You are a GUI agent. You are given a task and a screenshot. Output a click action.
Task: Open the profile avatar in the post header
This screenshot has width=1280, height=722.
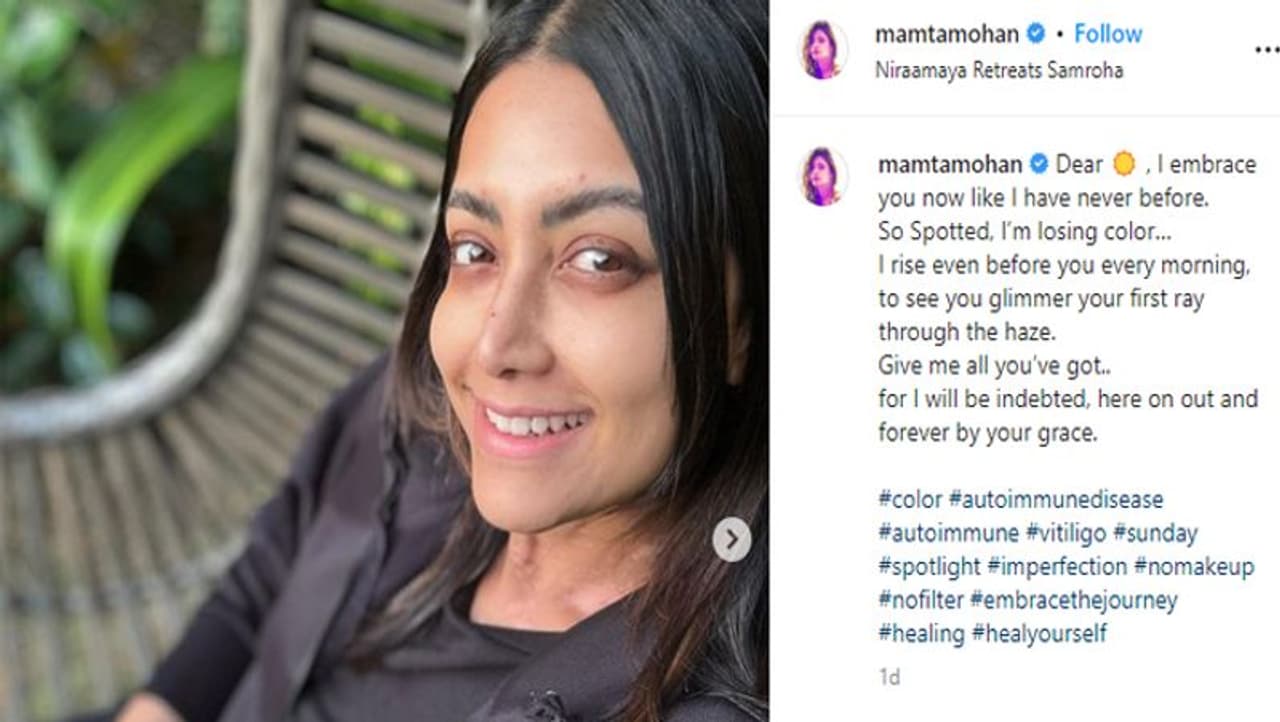[x=824, y=50]
